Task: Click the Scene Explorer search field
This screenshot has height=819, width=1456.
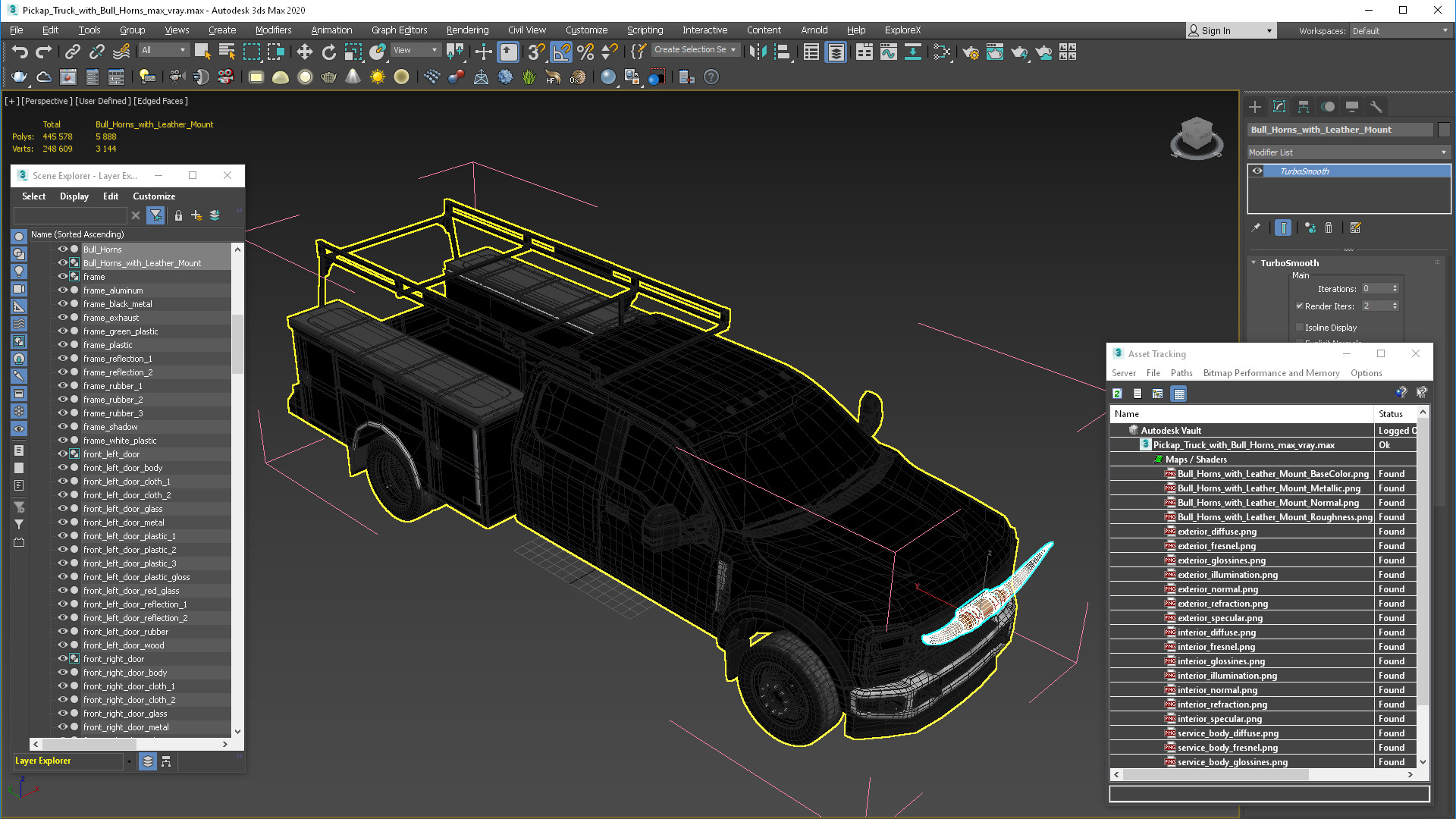Action: pos(71,216)
